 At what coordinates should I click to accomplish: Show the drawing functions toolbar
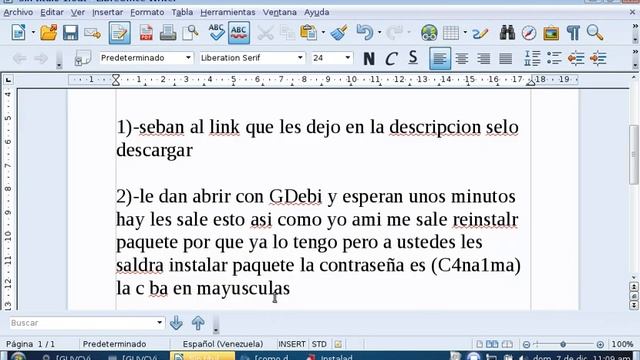480,33
